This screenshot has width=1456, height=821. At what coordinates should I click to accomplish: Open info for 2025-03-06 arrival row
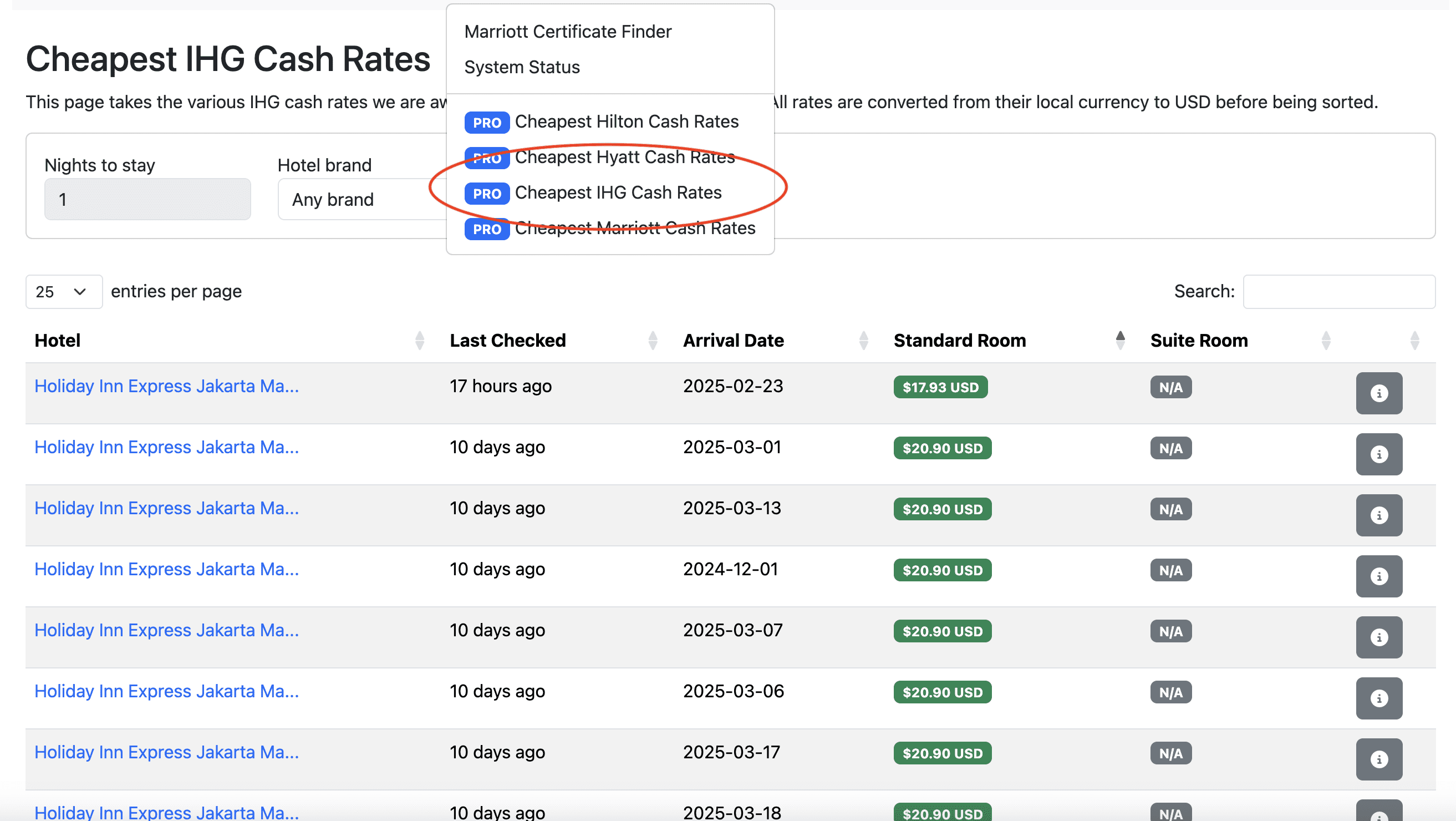1378,698
